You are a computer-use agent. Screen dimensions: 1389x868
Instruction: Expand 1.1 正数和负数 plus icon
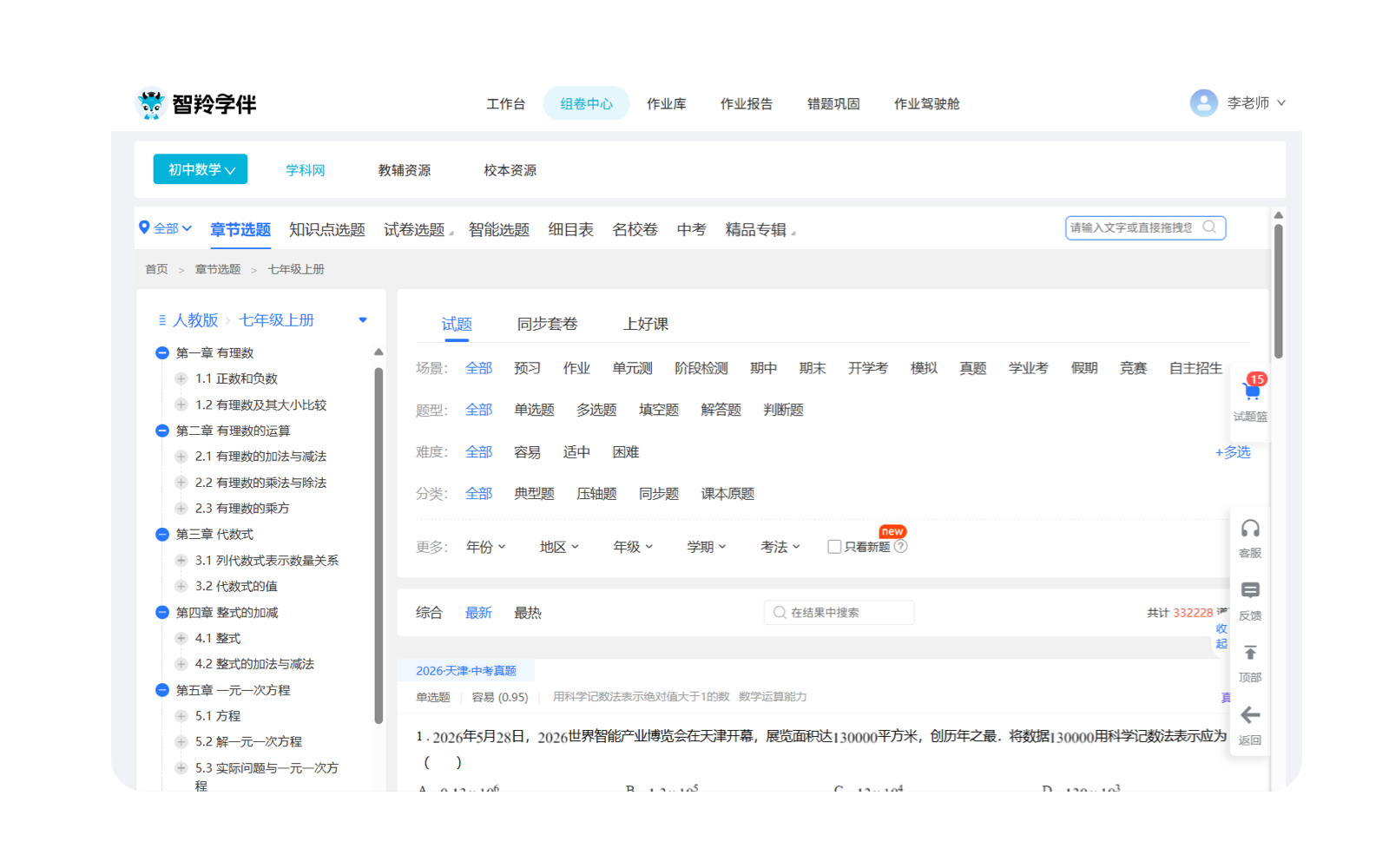pyautogui.click(x=181, y=378)
